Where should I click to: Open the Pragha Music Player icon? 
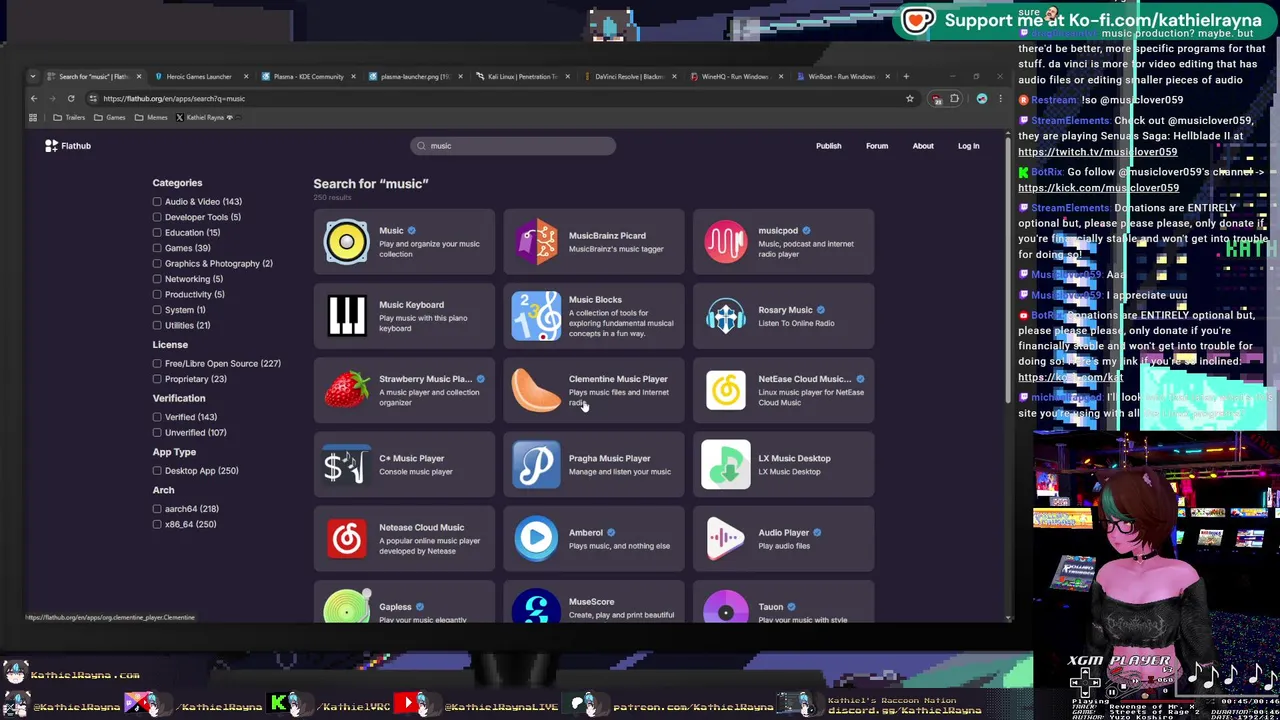pyautogui.click(x=536, y=464)
